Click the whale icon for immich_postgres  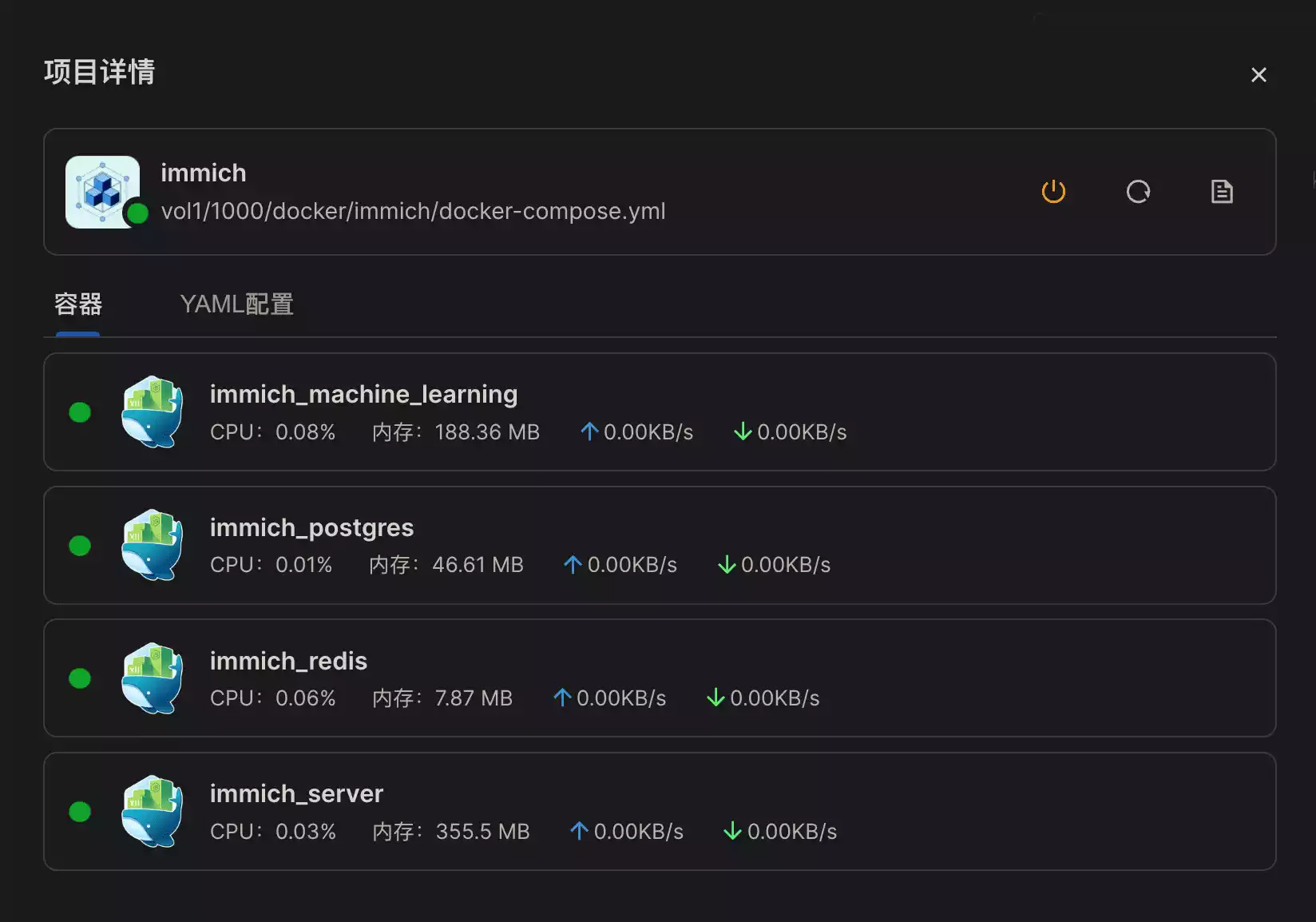click(152, 546)
